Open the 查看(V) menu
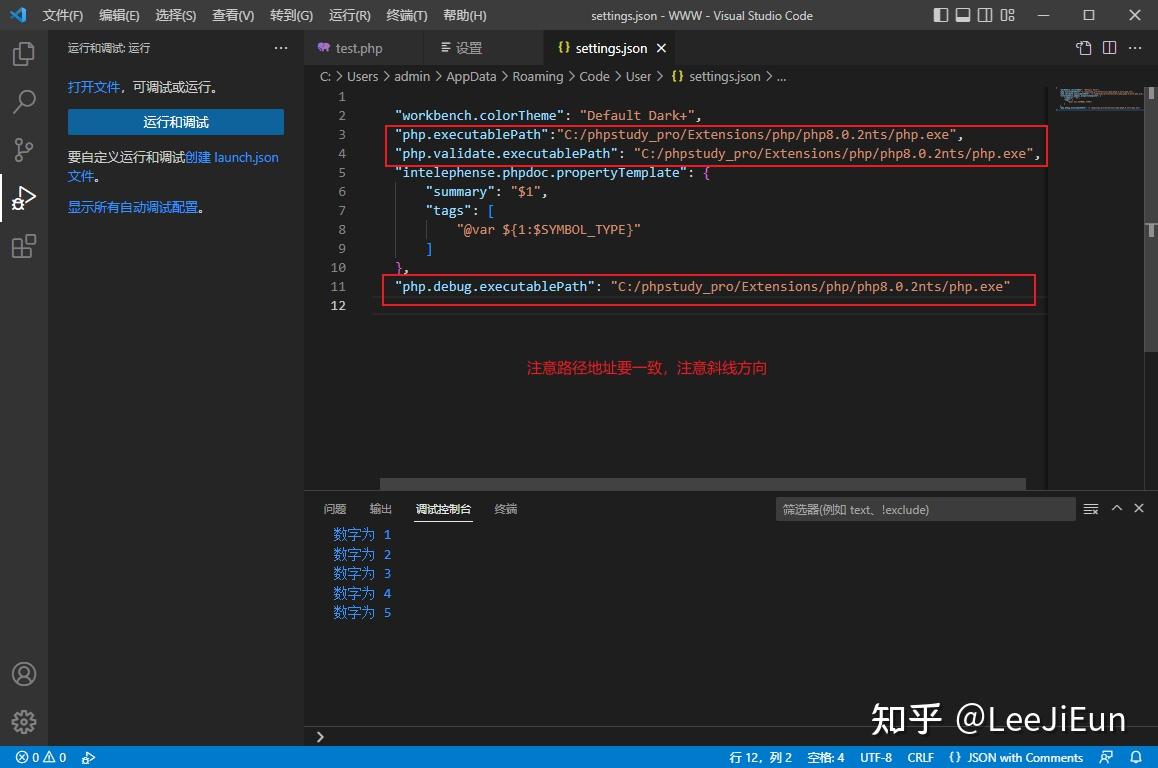This screenshot has height=768, width=1158. pyautogui.click(x=234, y=15)
